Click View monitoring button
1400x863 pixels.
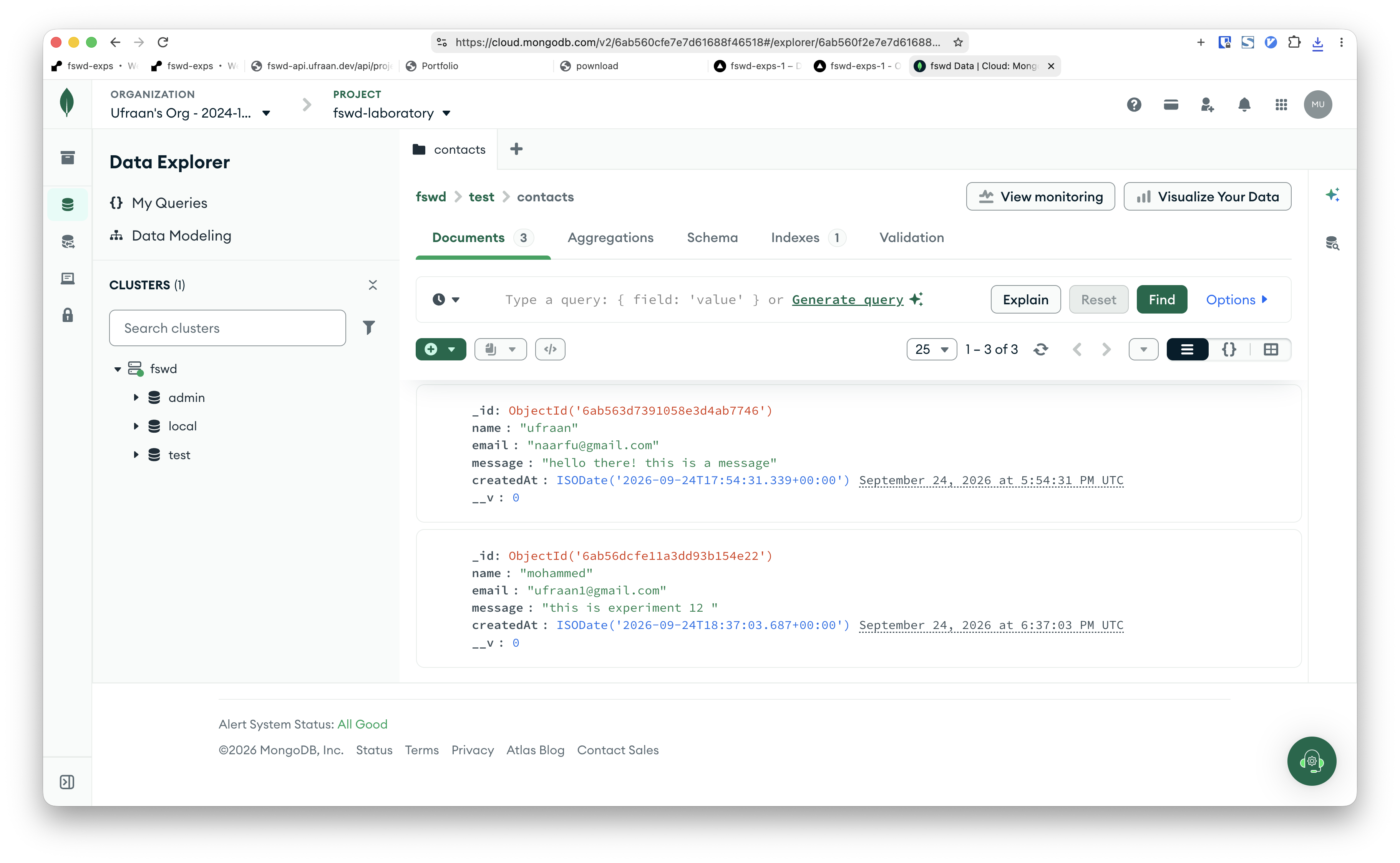(1040, 196)
